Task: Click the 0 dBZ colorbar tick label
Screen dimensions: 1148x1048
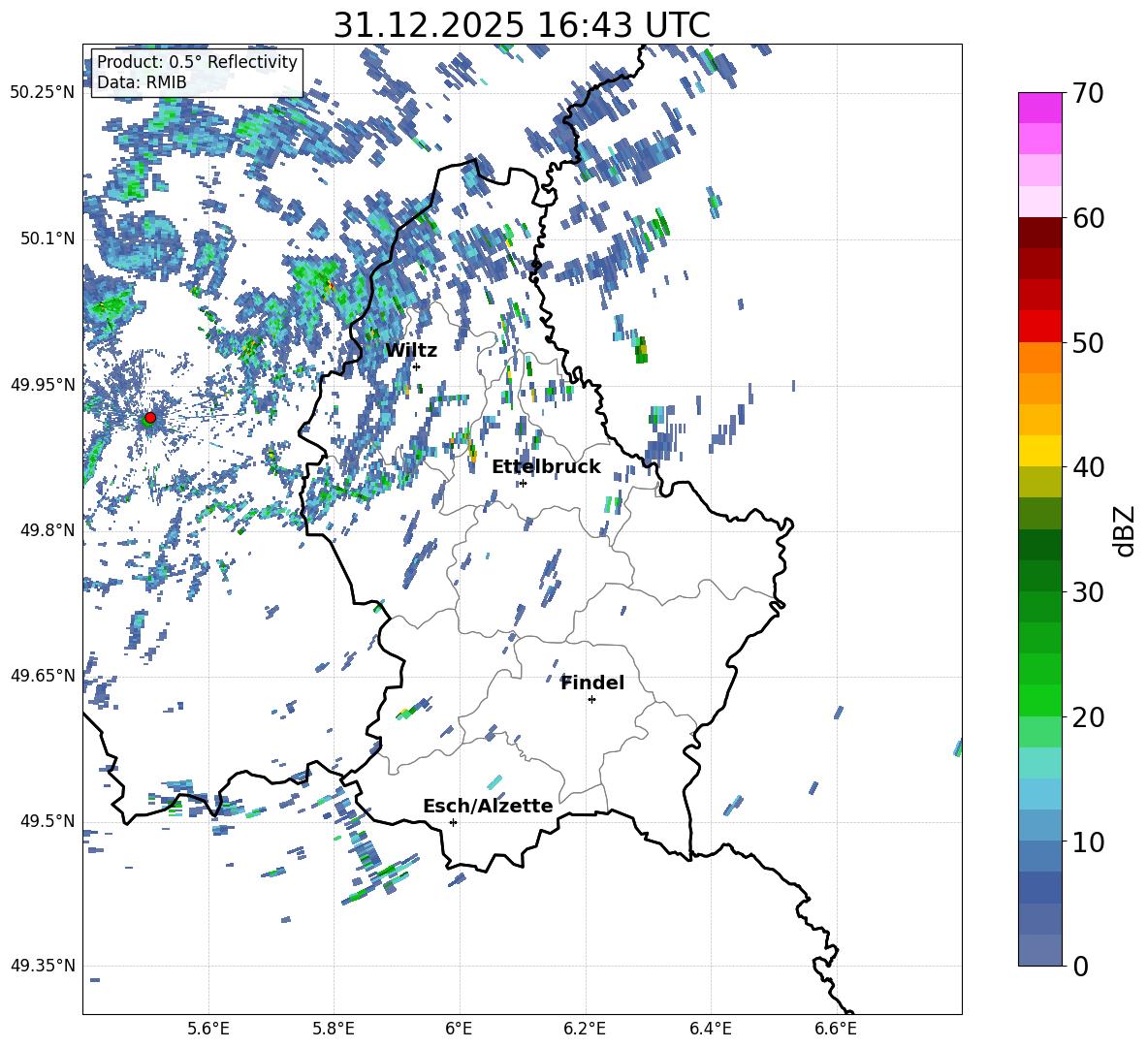Action: [1080, 967]
